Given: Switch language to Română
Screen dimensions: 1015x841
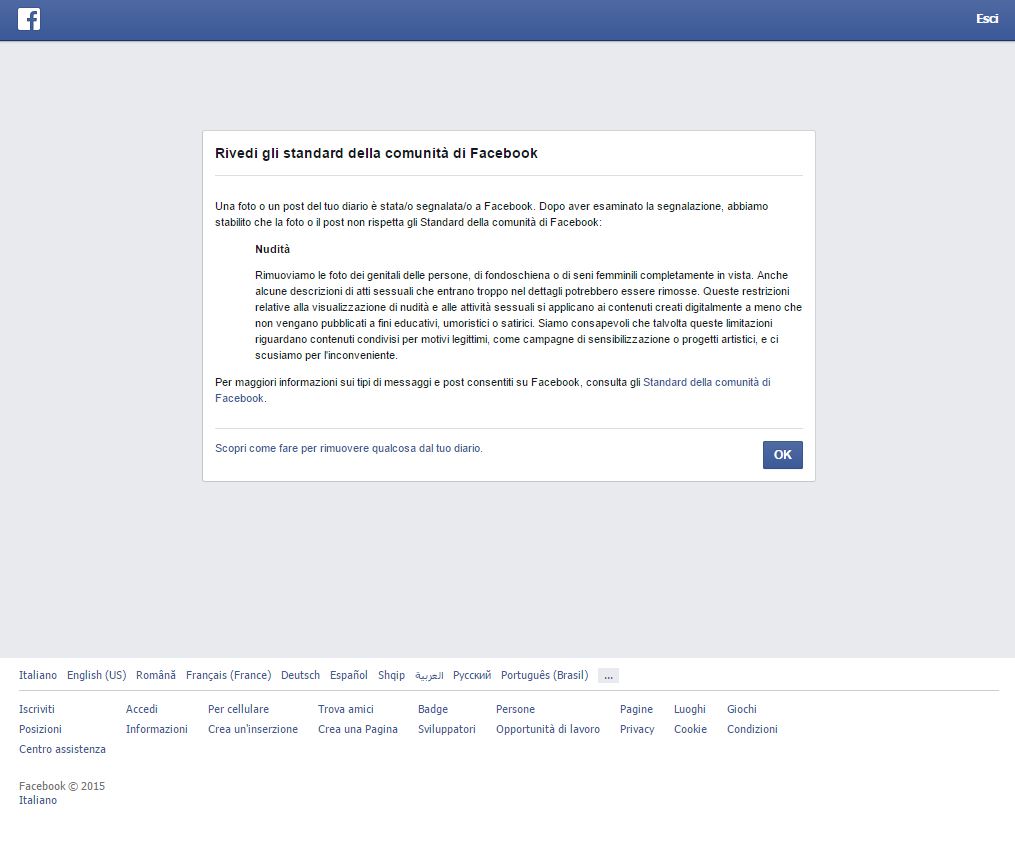Looking at the screenshot, I should pos(155,675).
